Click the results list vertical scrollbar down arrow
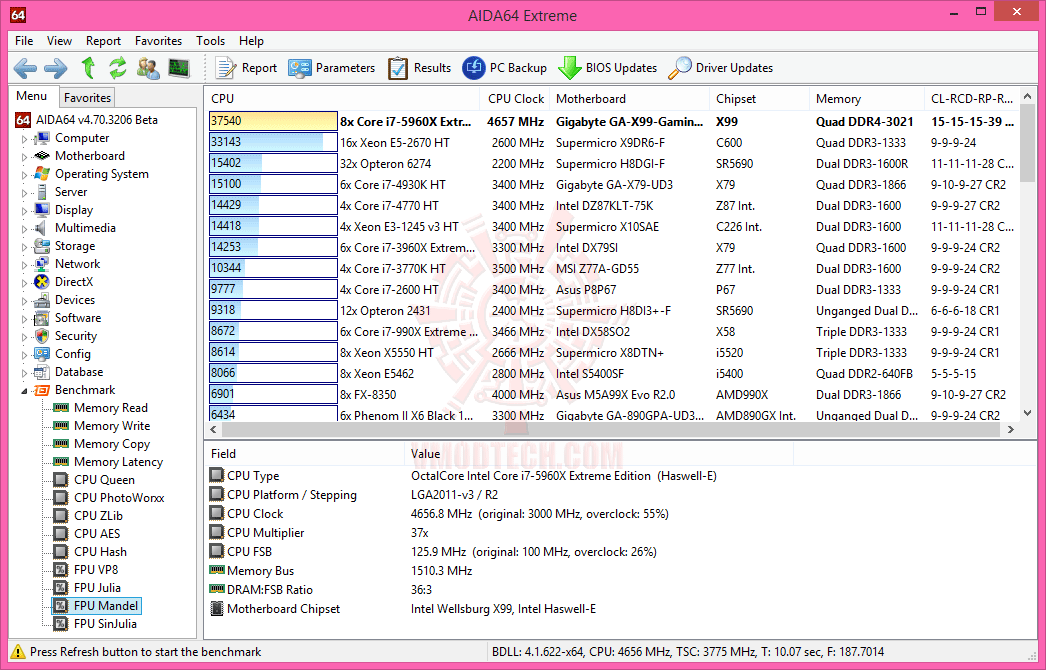This screenshot has width=1046, height=670. point(1027,414)
